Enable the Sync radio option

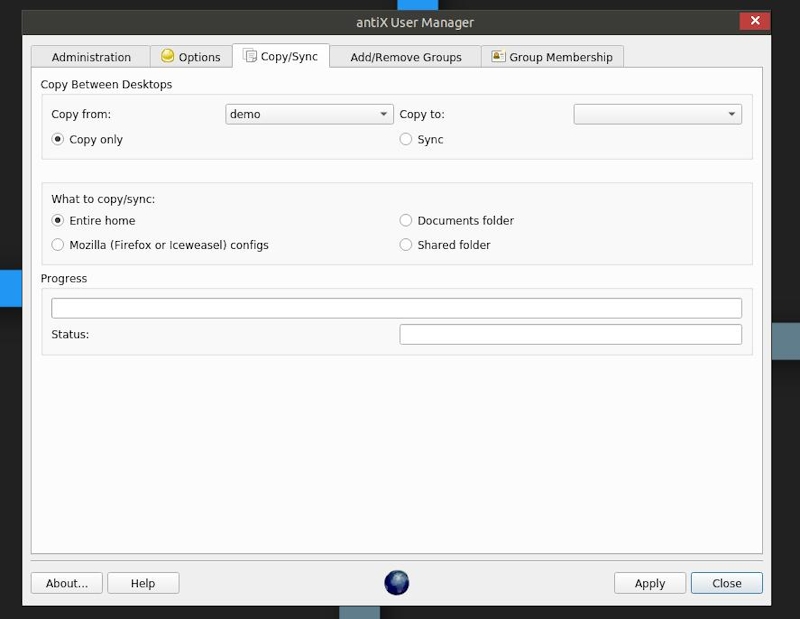pyautogui.click(x=406, y=140)
